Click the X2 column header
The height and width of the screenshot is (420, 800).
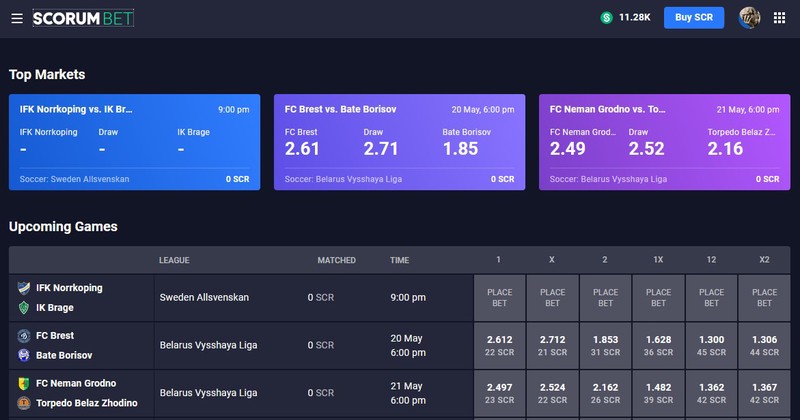(x=764, y=260)
